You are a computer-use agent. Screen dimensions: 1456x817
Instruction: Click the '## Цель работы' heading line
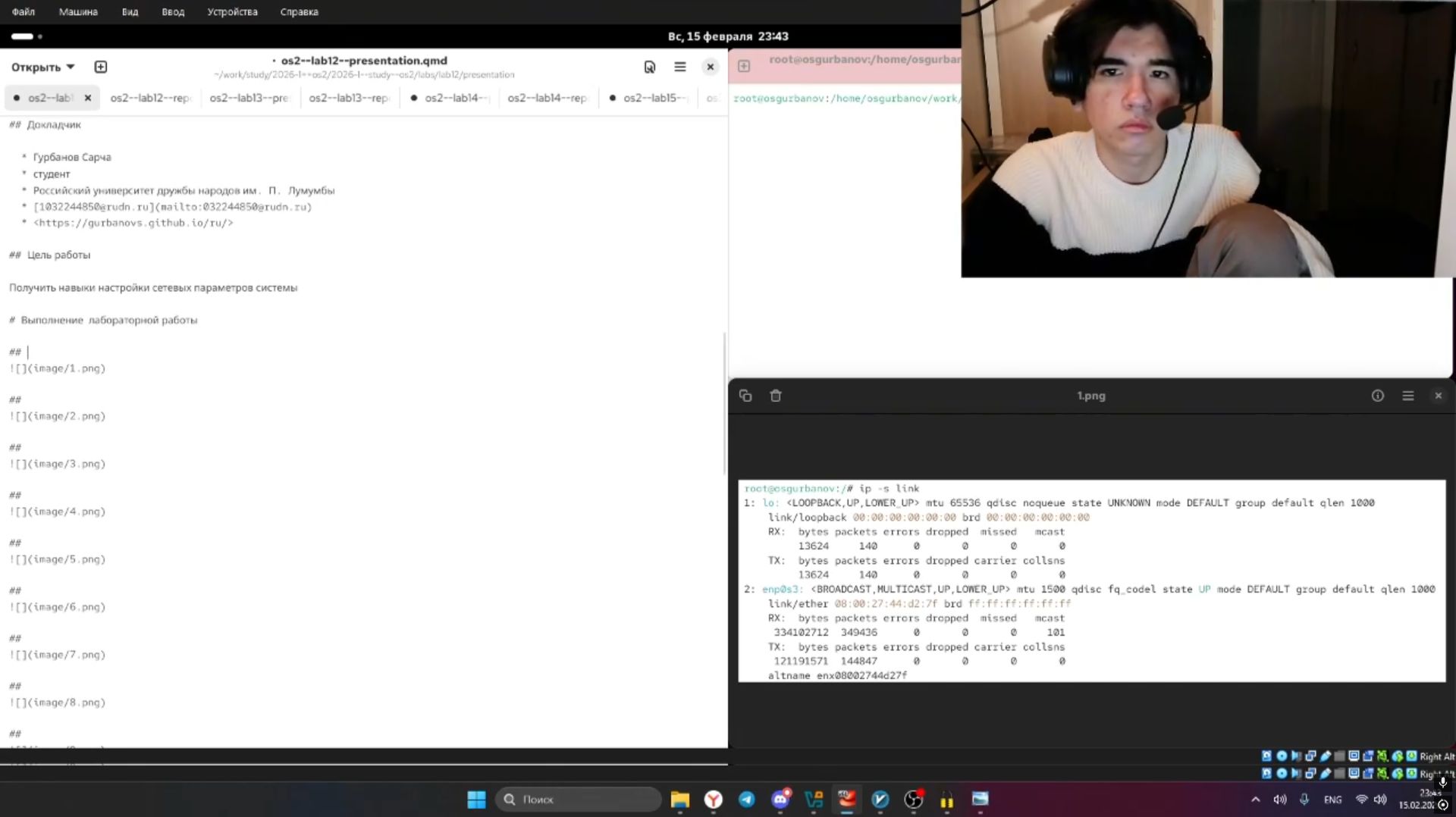[x=50, y=255]
